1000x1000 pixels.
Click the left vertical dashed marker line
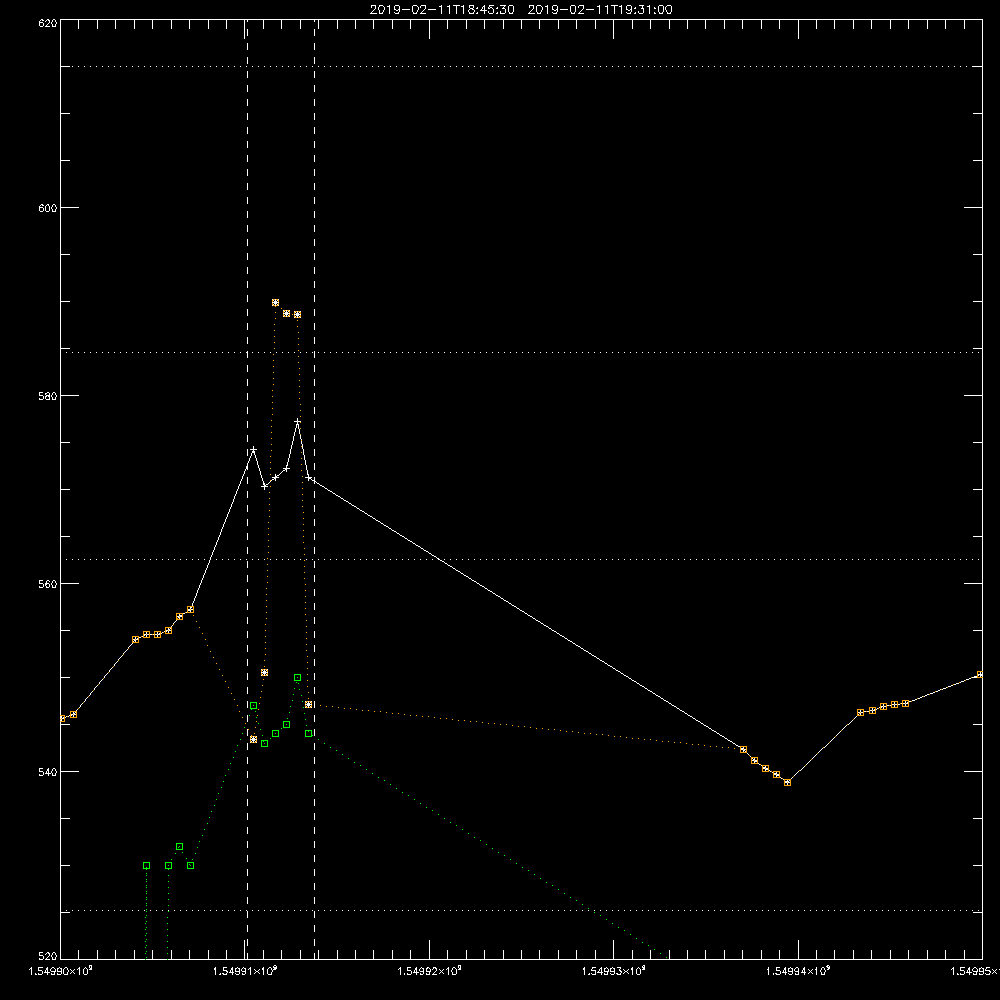247,488
